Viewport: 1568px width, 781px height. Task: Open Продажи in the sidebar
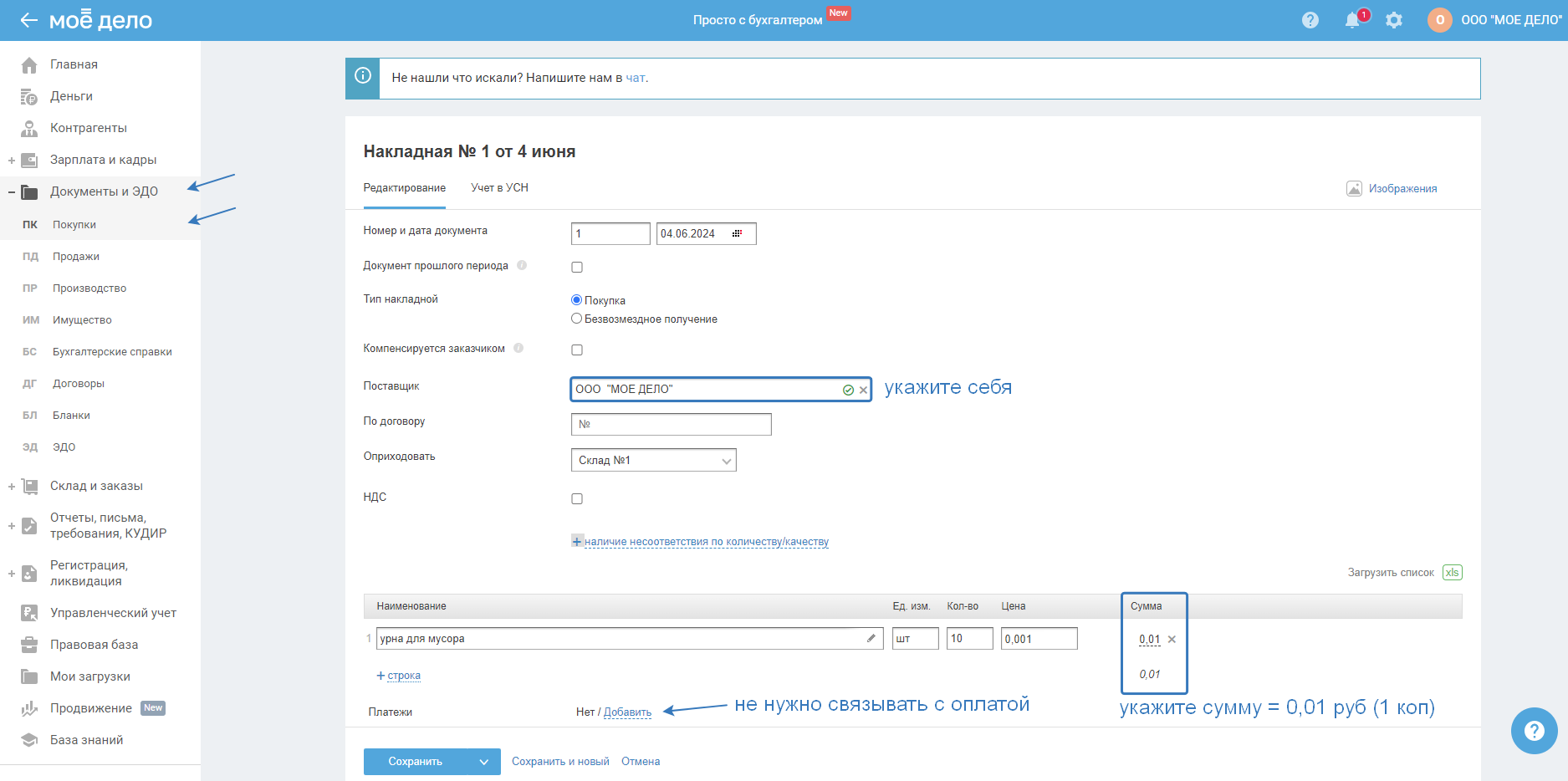point(76,256)
